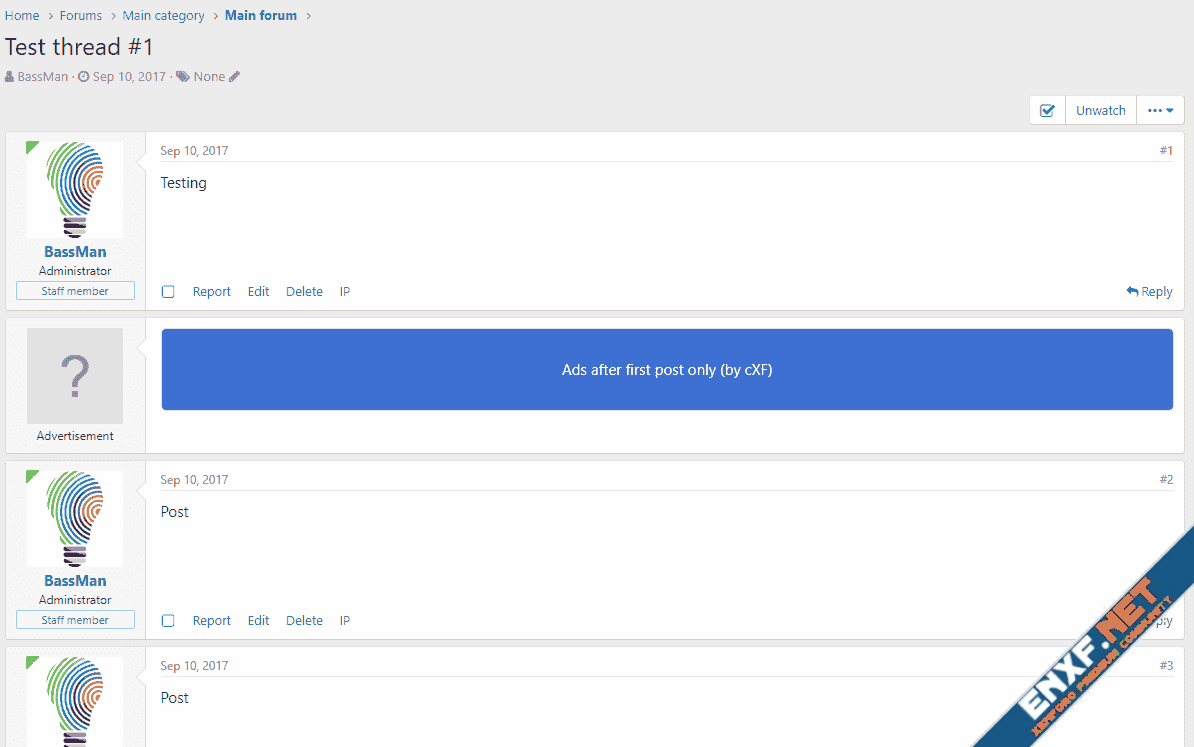
Task: View IP for post #2
Action: pyautogui.click(x=345, y=621)
